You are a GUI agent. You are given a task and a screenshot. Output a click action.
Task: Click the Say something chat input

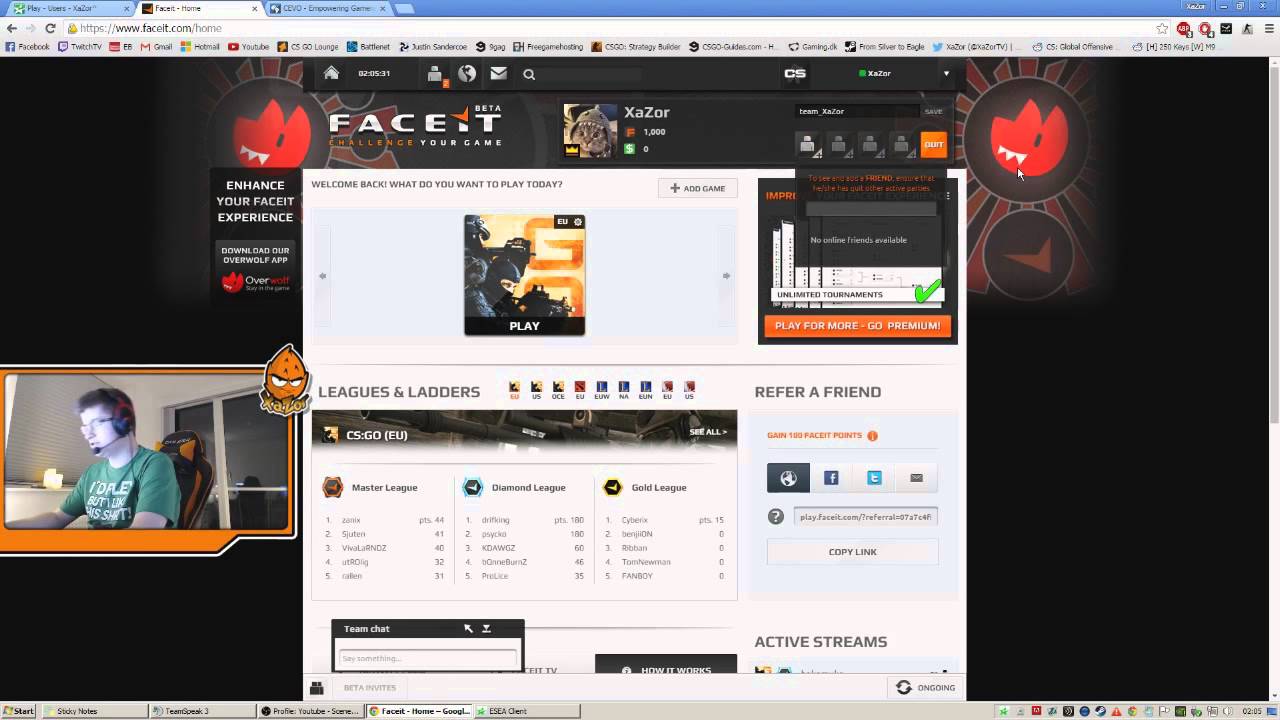pos(427,658)
